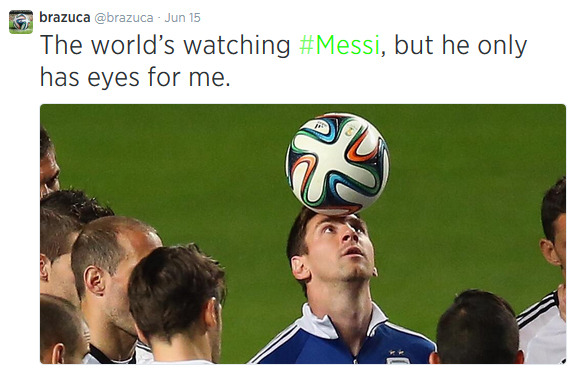Click the soccer ball in the photo
Image resolution: width=577 pixels, height=380 pixels.
pos(337,164)
